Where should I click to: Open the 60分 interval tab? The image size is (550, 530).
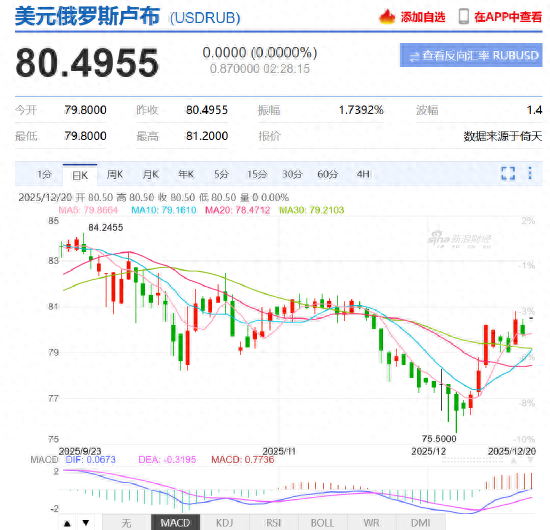click(328, 174)
